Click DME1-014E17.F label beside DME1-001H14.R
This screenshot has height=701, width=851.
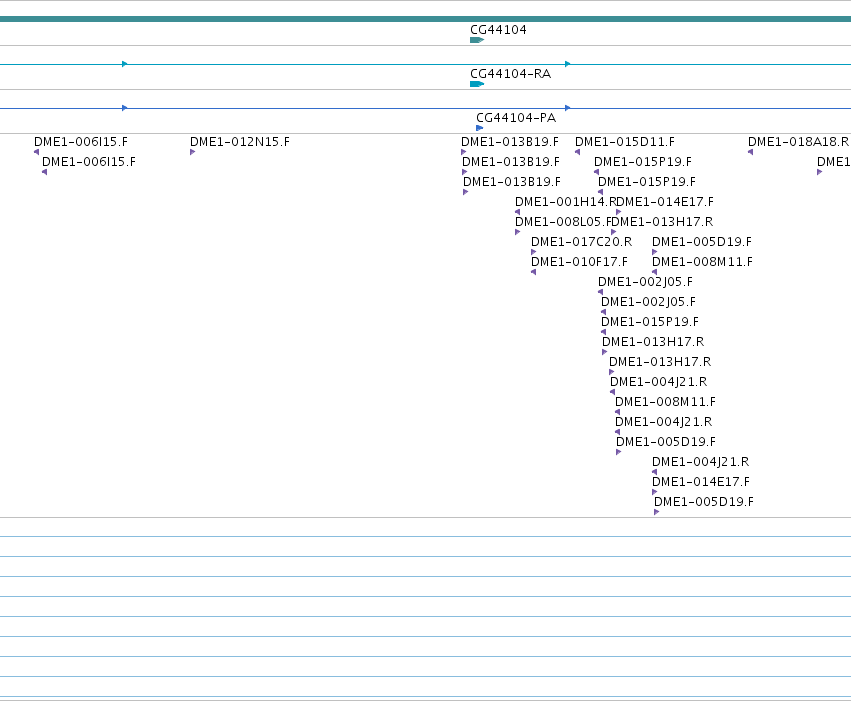[665, 202]
